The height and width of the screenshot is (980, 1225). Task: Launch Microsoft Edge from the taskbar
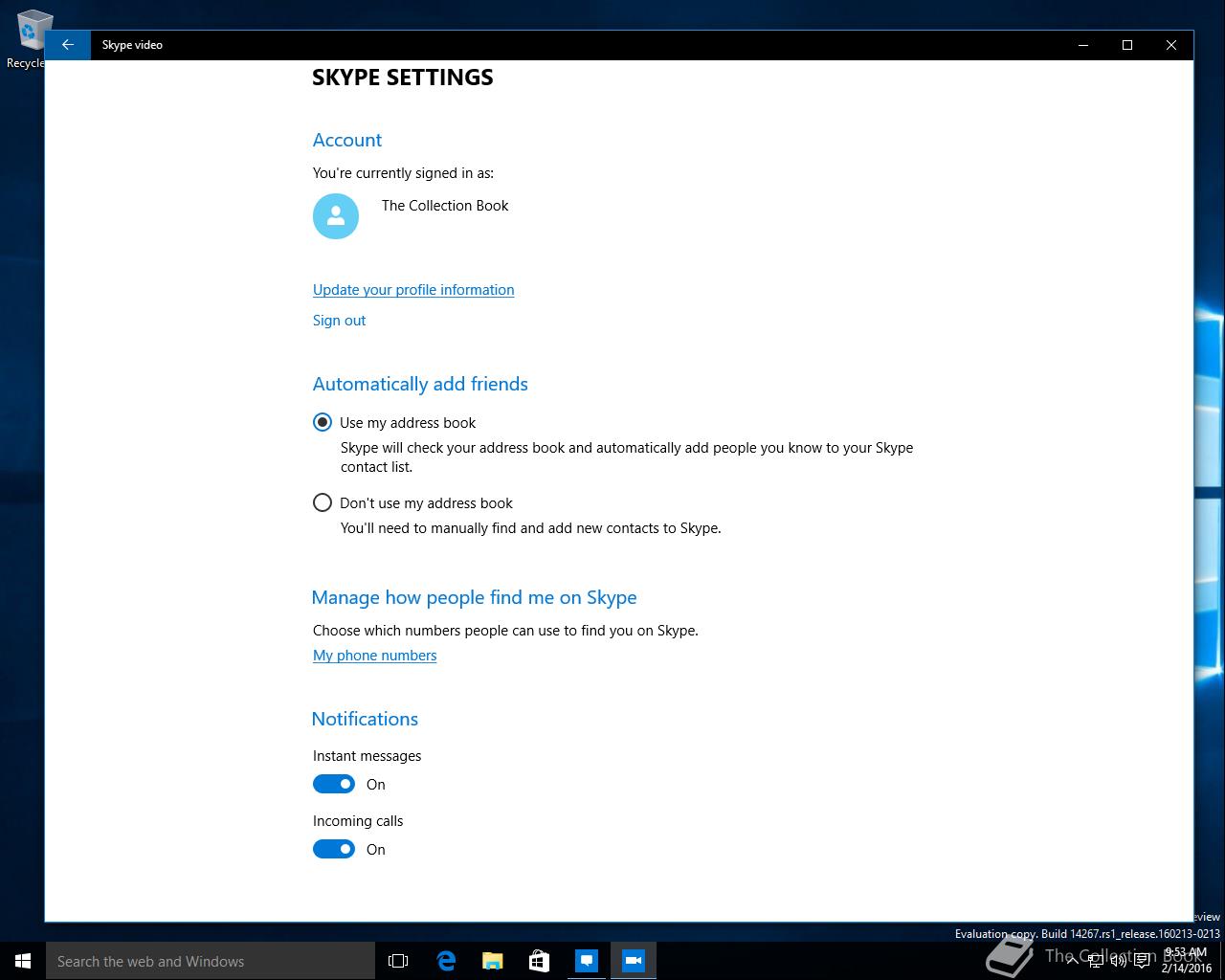click(x=446, y=961)
